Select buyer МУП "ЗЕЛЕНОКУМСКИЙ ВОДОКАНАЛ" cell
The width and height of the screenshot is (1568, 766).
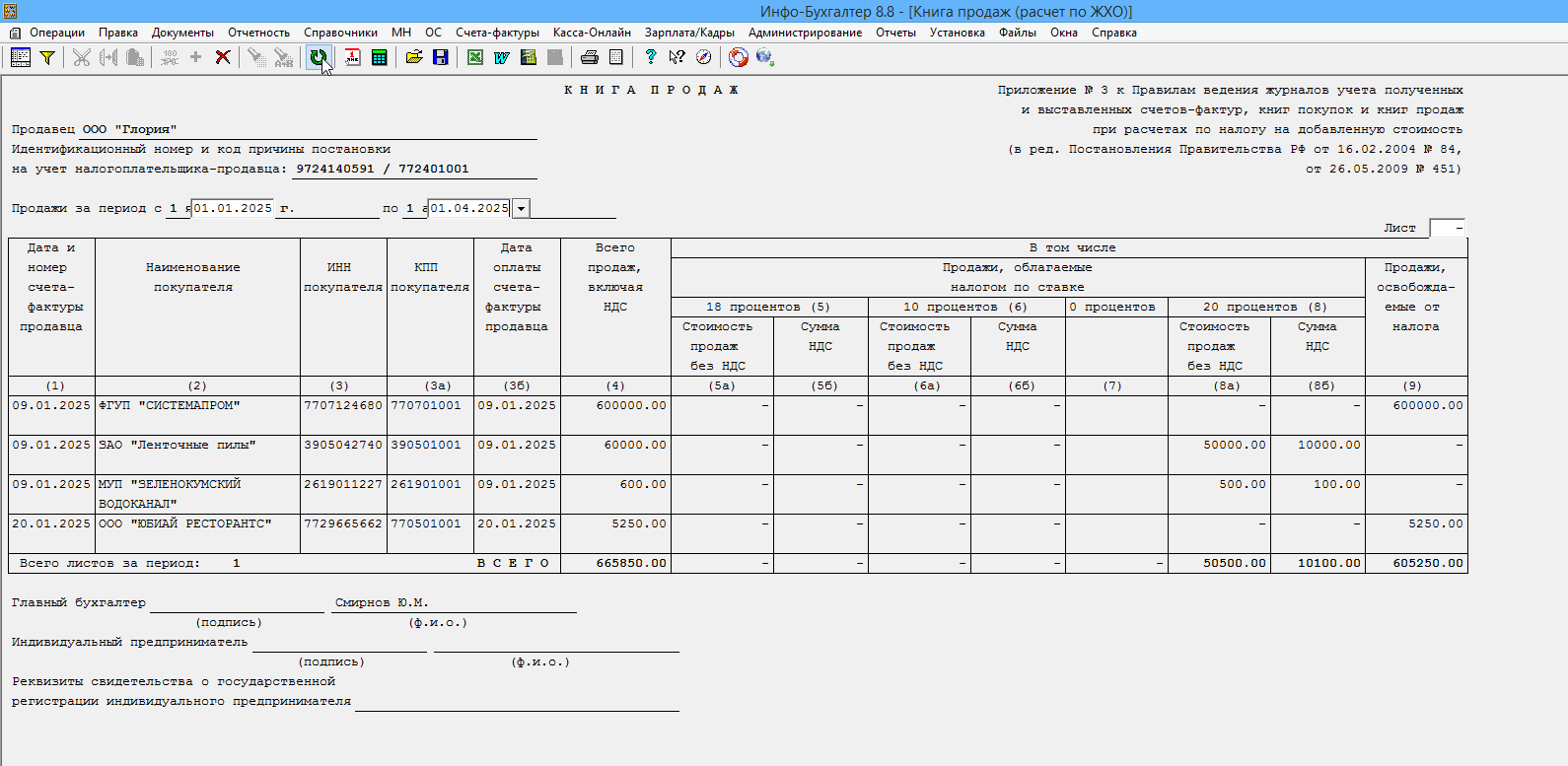[x=197, y=494]
